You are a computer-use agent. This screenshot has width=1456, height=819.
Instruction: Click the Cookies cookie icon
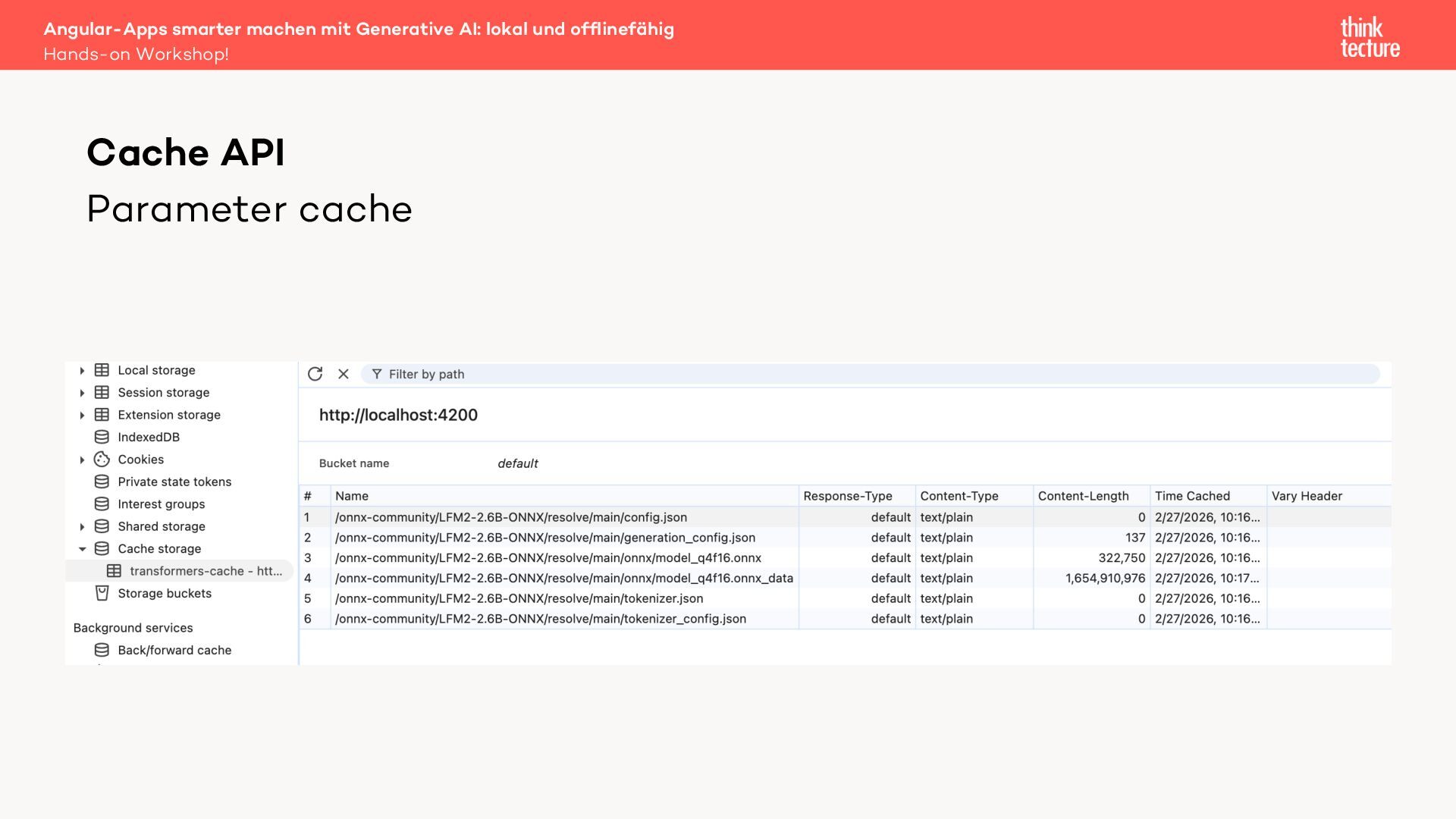102,460
